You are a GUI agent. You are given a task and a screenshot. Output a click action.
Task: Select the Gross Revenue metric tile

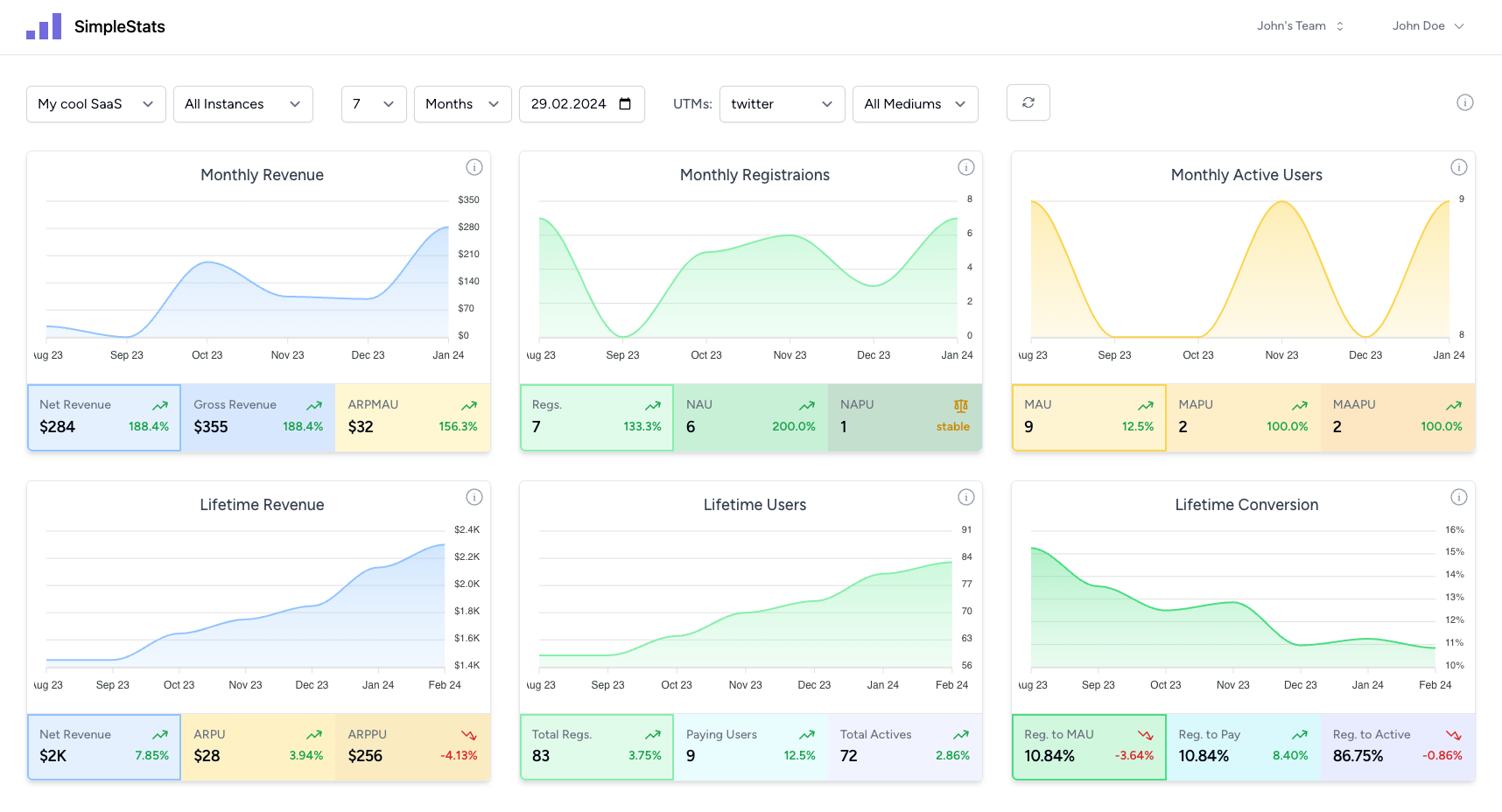258,417
